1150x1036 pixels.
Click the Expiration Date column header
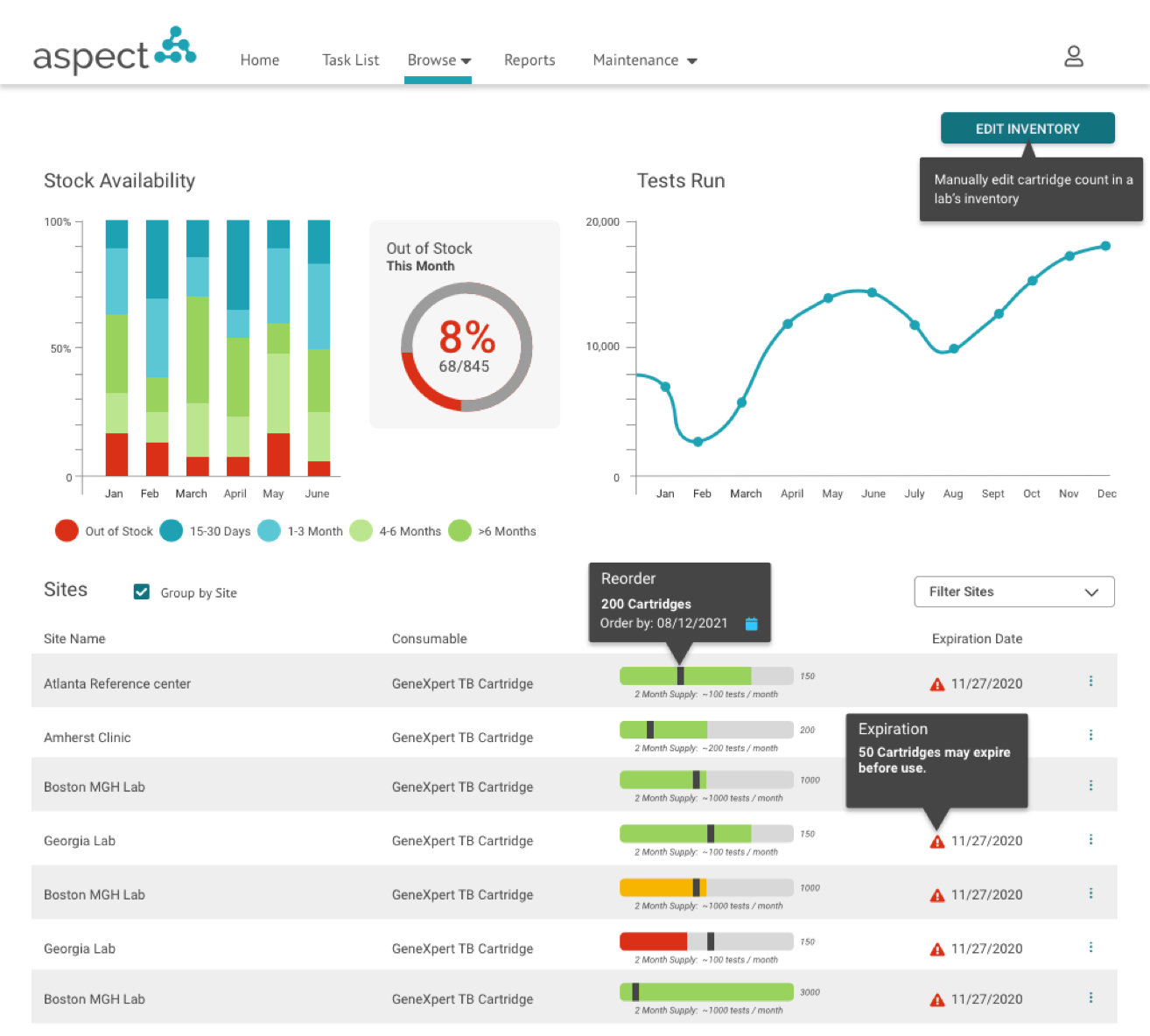point(977,639)
